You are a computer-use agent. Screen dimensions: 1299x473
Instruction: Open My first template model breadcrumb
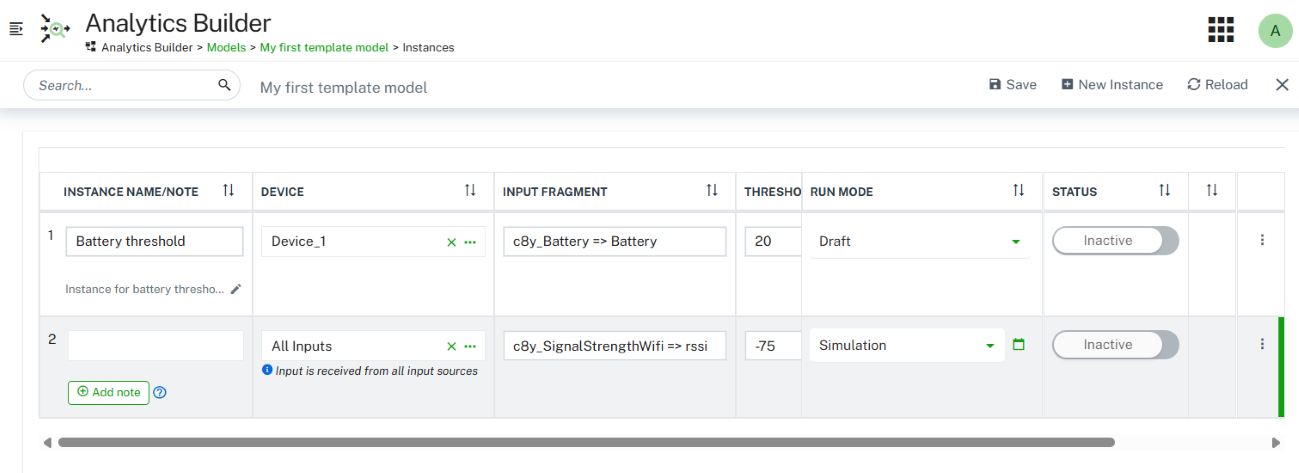tap(324, 47)
